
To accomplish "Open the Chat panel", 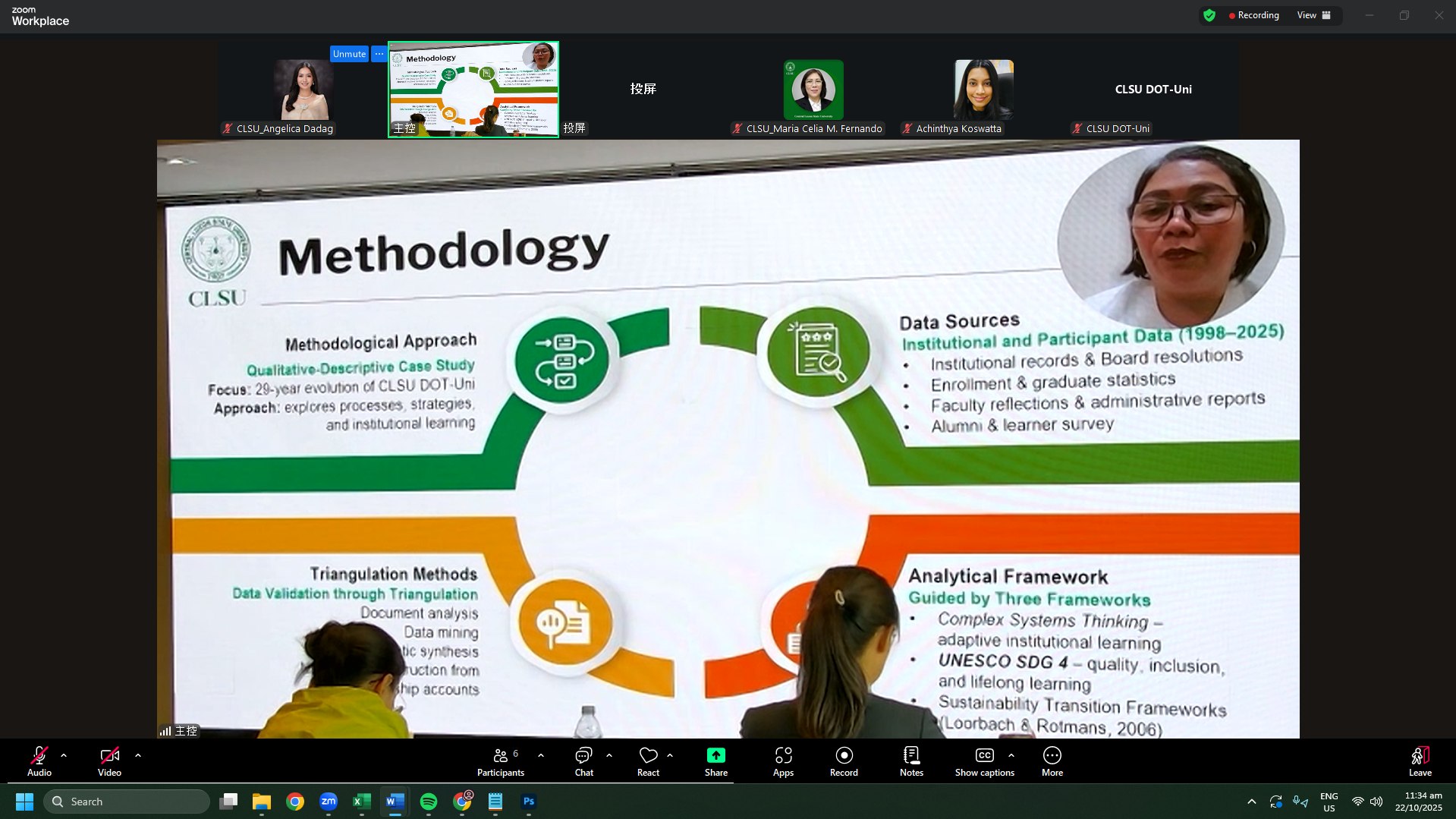I will coord(583,761).
